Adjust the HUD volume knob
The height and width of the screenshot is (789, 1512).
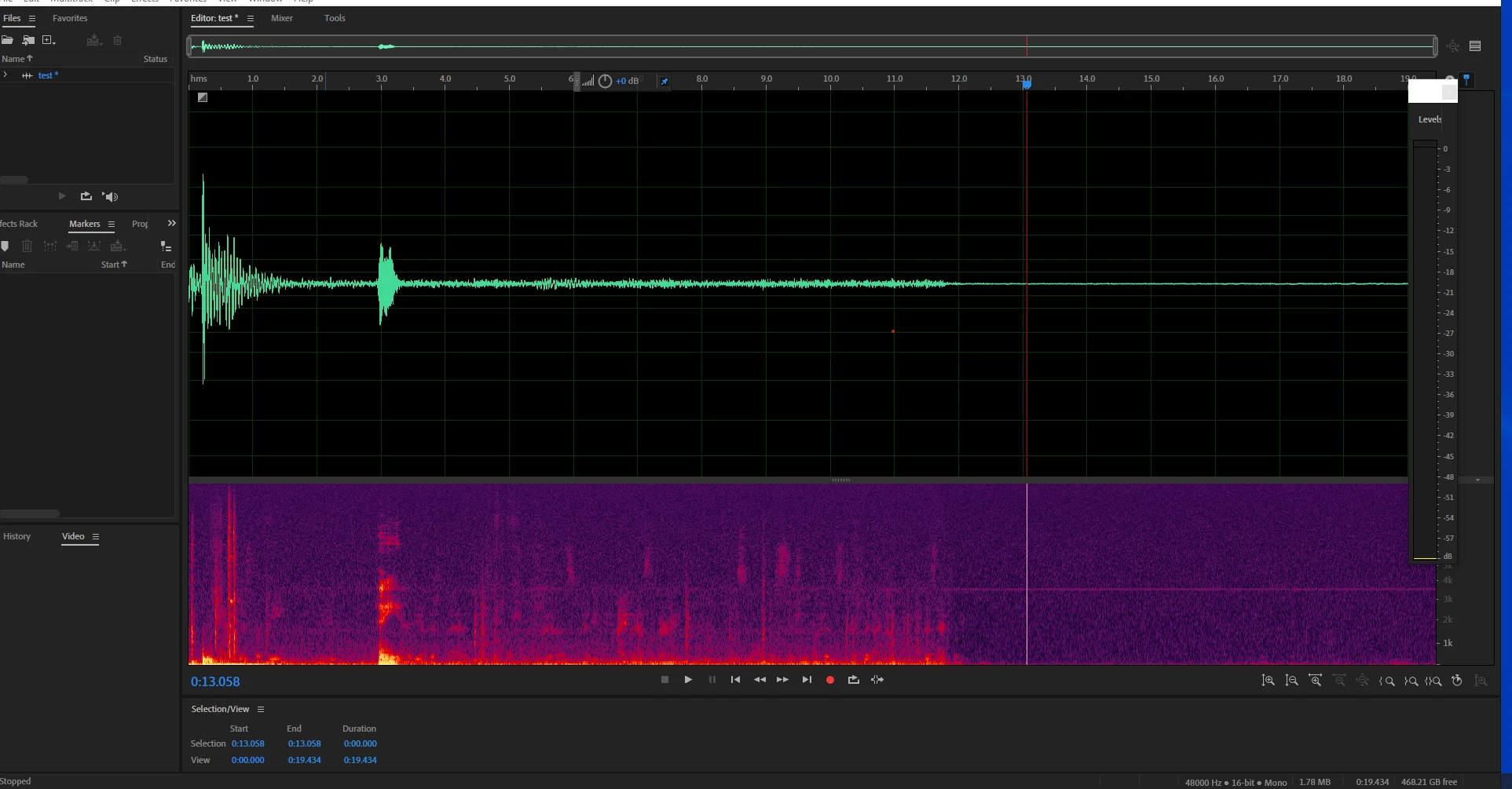pos(605,81)
